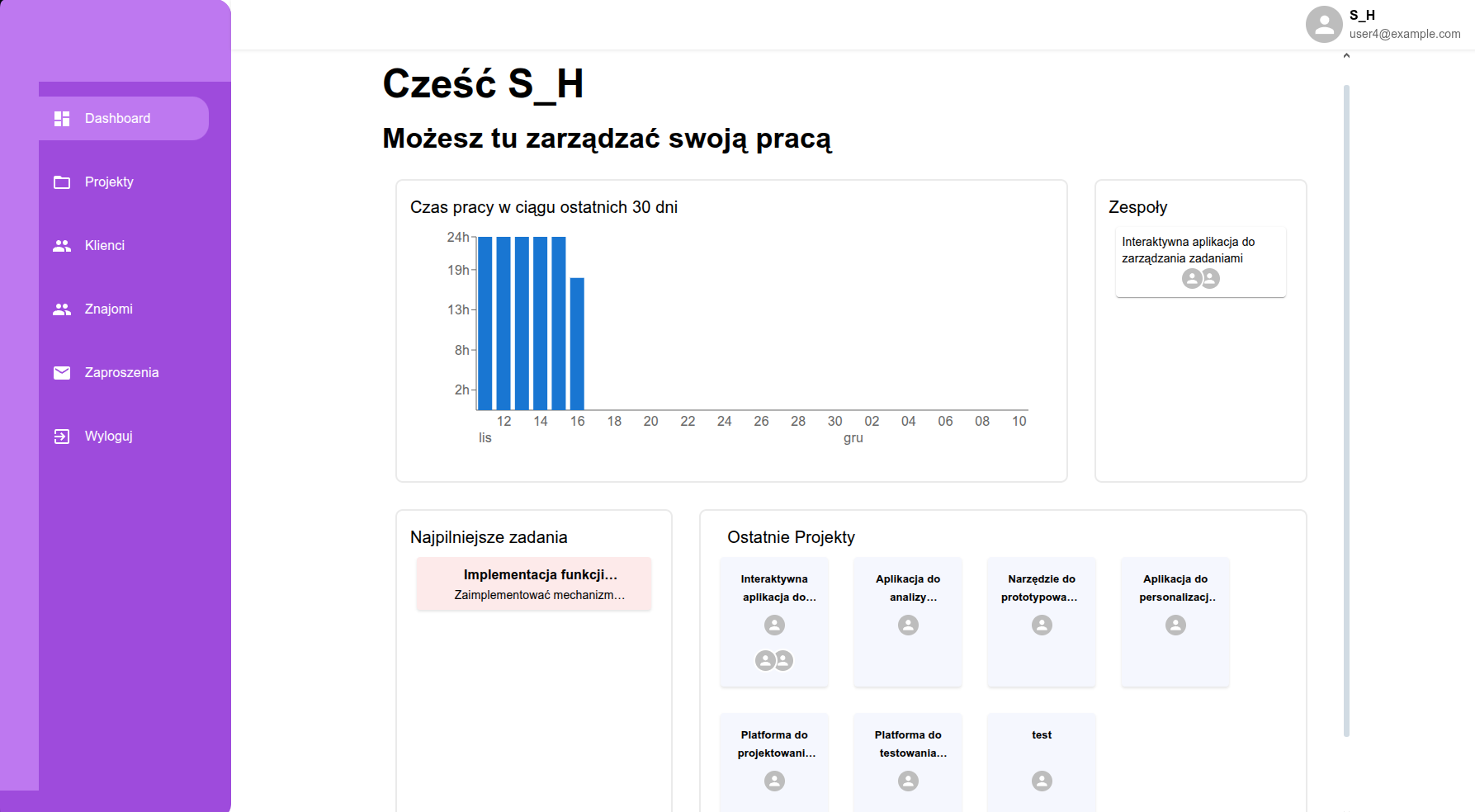Open the Interaktywna aplikacja do zarządzania zadaniami team

pyautogui.click(x=1201, y=262)
